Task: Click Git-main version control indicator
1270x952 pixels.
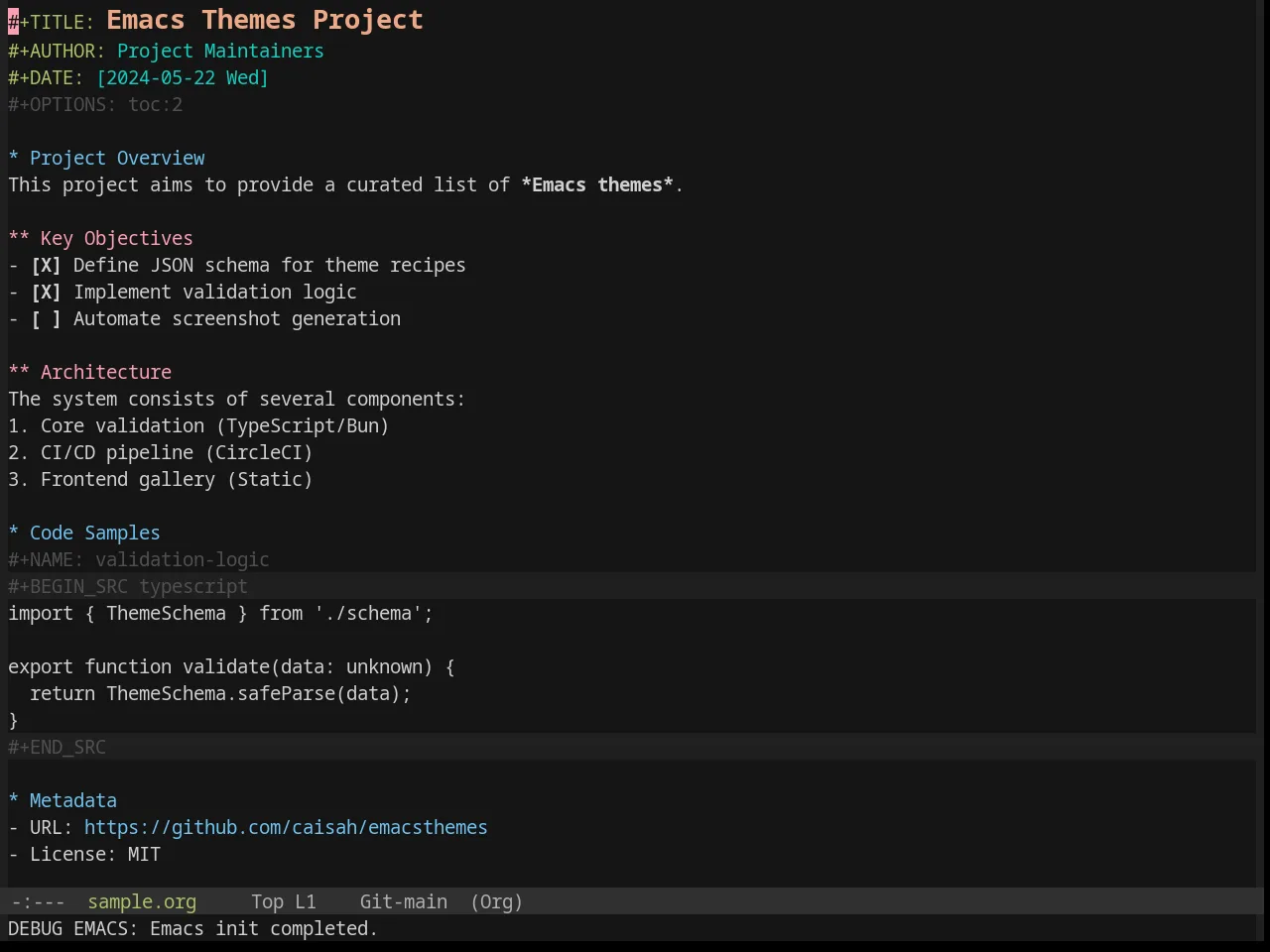Action: point(403,902)
